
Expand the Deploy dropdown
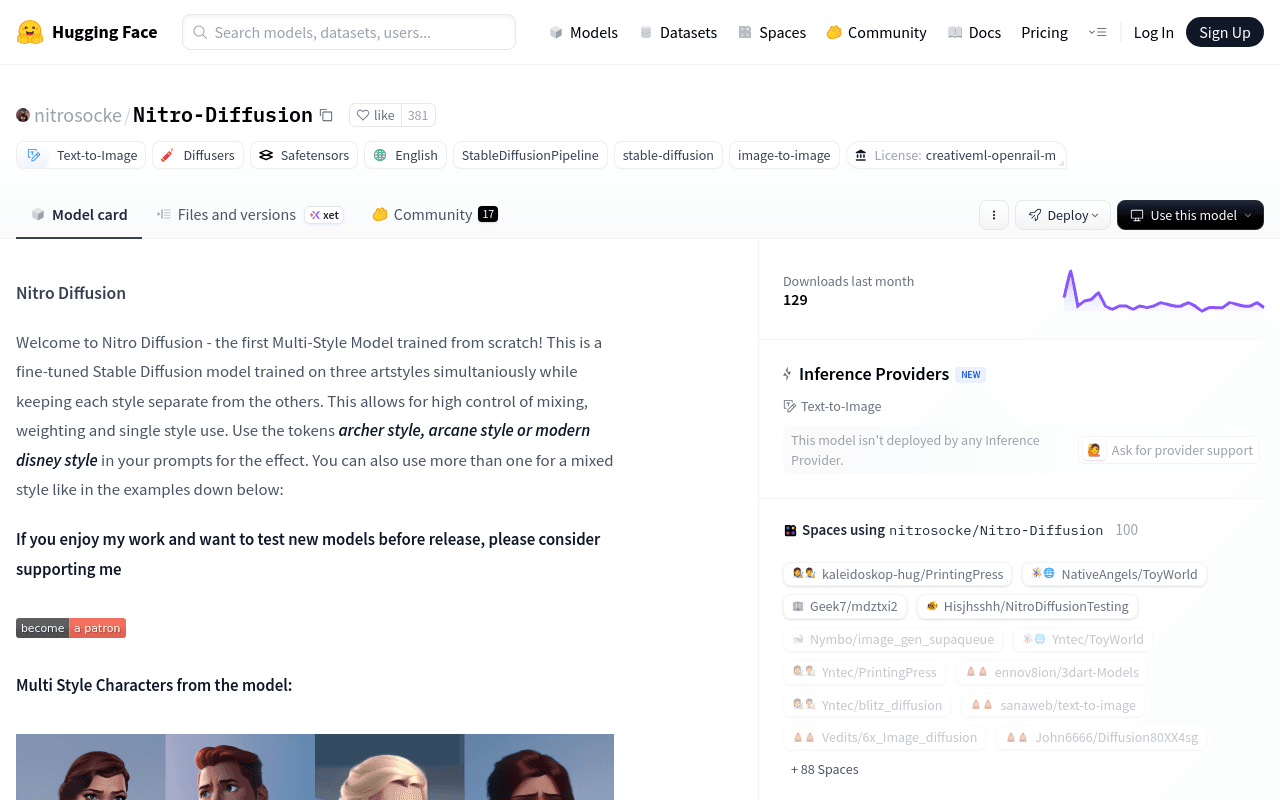coord(1063,215)
